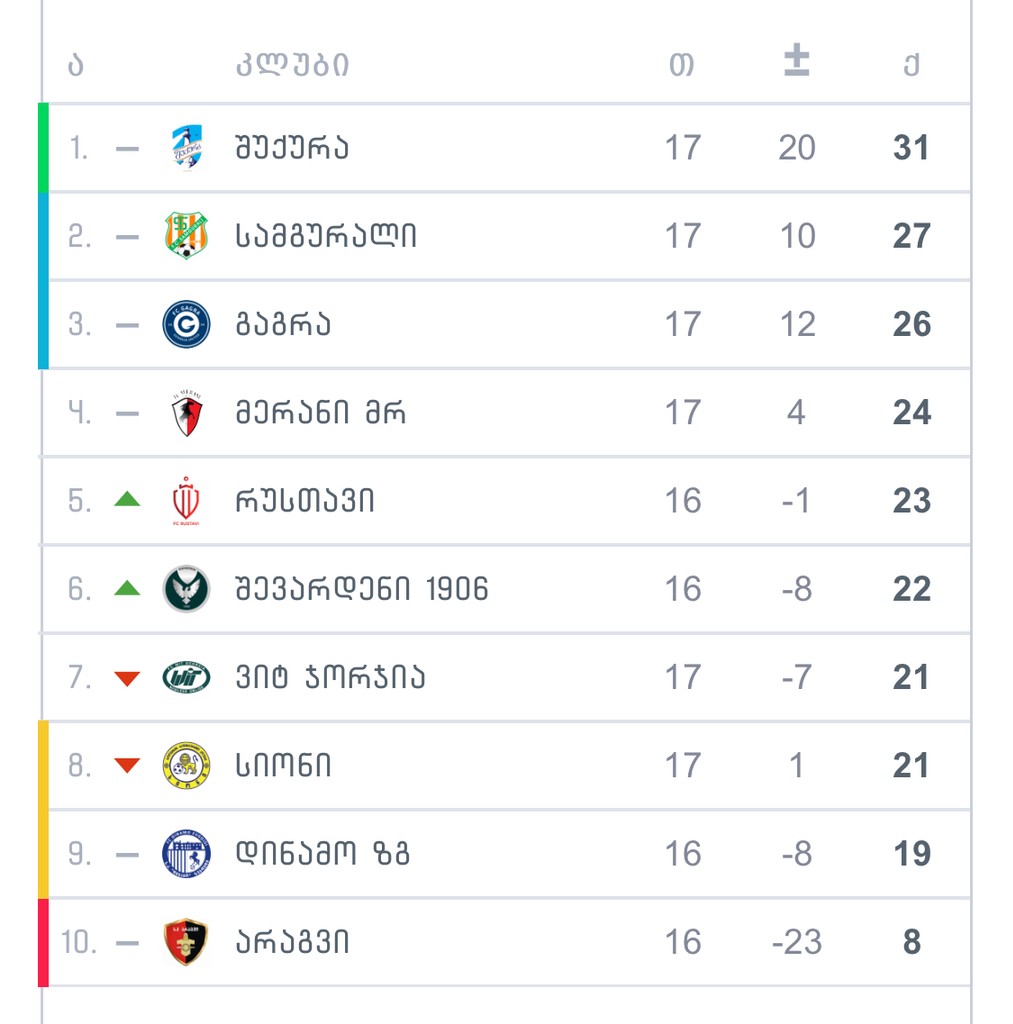This screenshot has height=1024, width=1013.
Task: Click the სამგურალი orange-green crest
Action: point(186,236)
